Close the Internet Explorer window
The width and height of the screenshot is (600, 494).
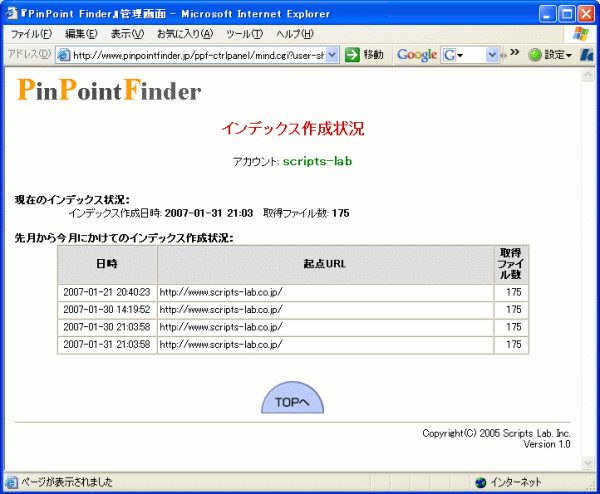tap(586, 14)
